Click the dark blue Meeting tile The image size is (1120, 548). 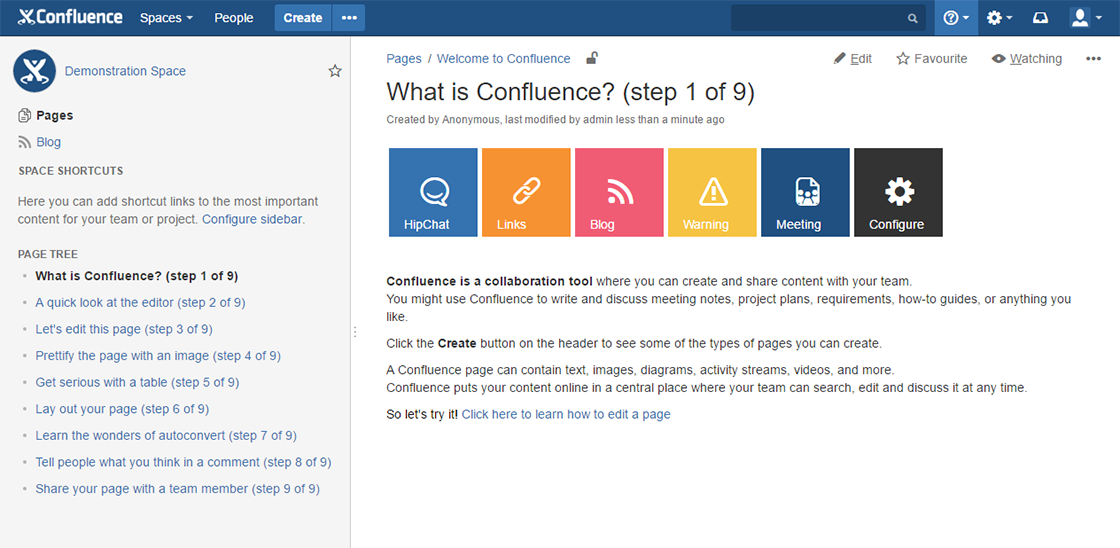coord(805,192)
